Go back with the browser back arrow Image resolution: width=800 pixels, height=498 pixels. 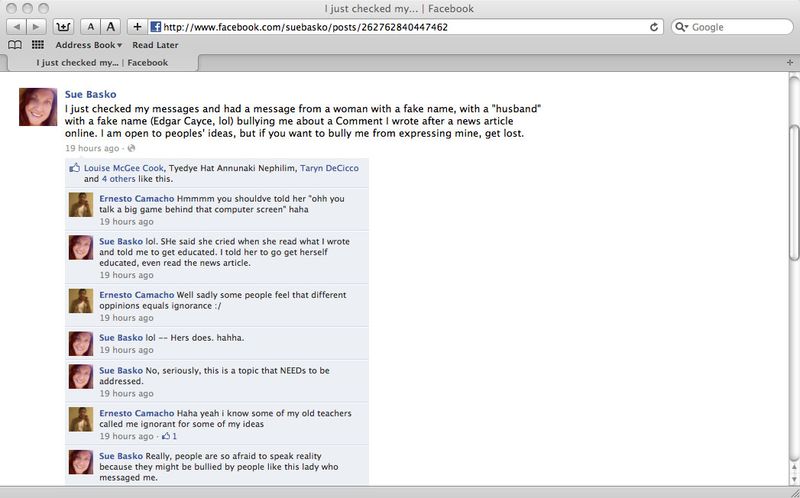(x=16, y=27)
